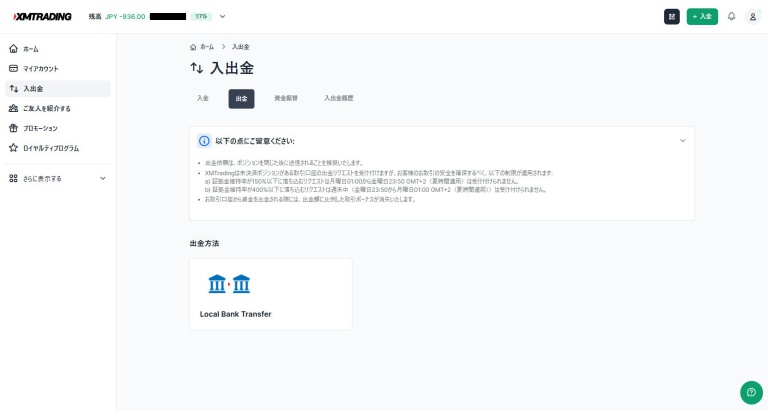This screenshot has width=768, height=411.
Task: Switch to the 資金振替 tab
Action: tap(286, 98)
